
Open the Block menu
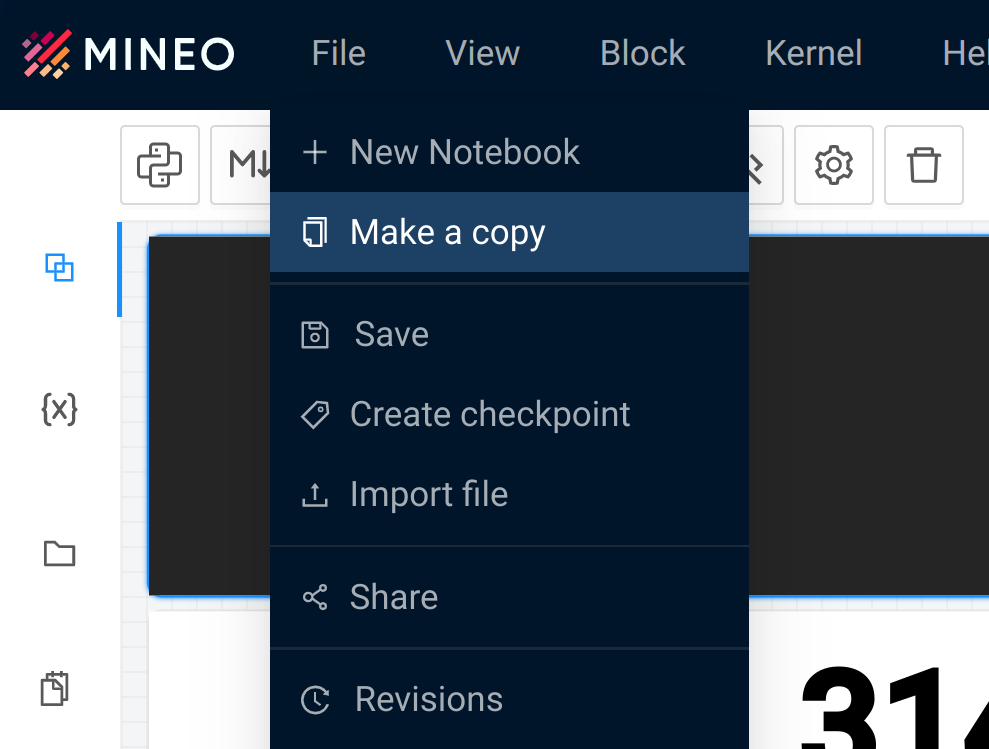642,53
